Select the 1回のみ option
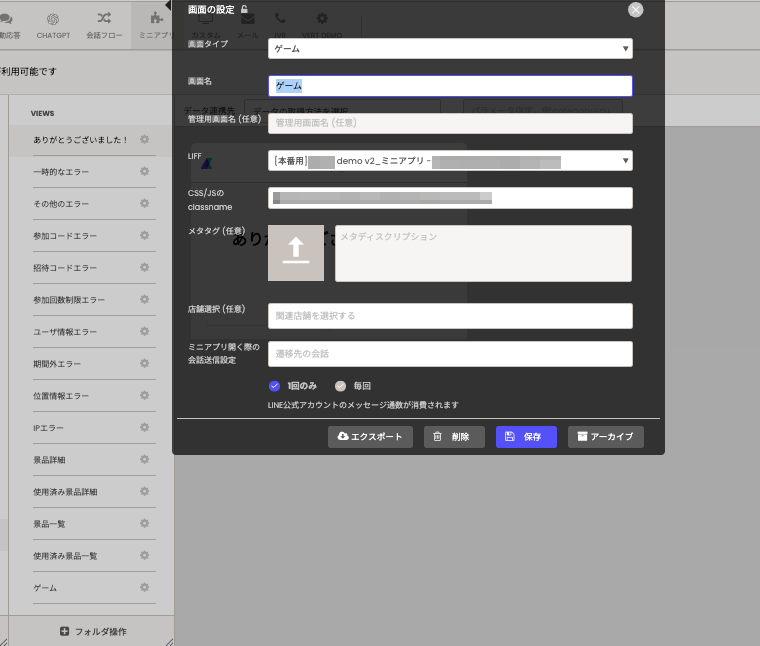Viewport: 760px width, 646px height. 275,386
